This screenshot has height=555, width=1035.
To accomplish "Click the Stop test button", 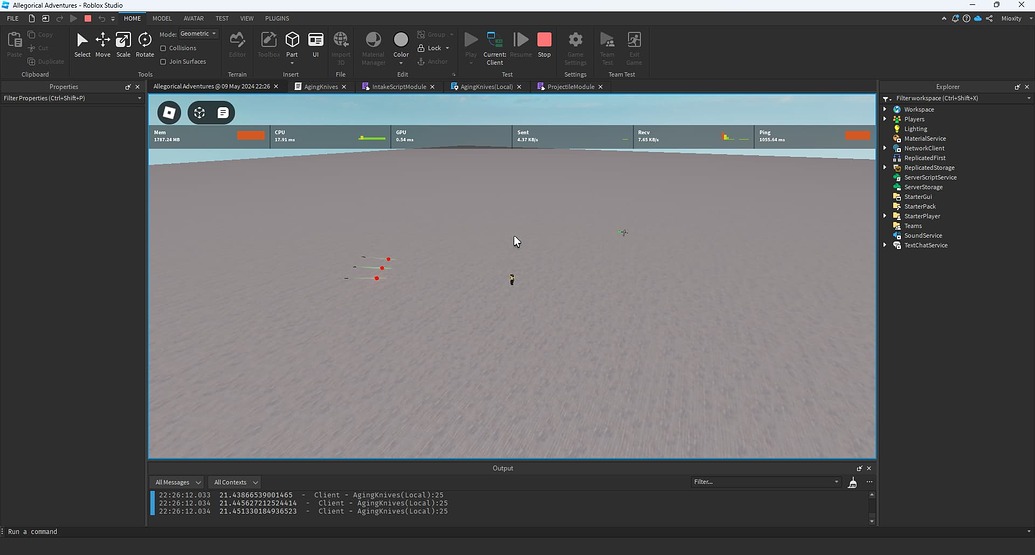I will click(x=544, y=44).
